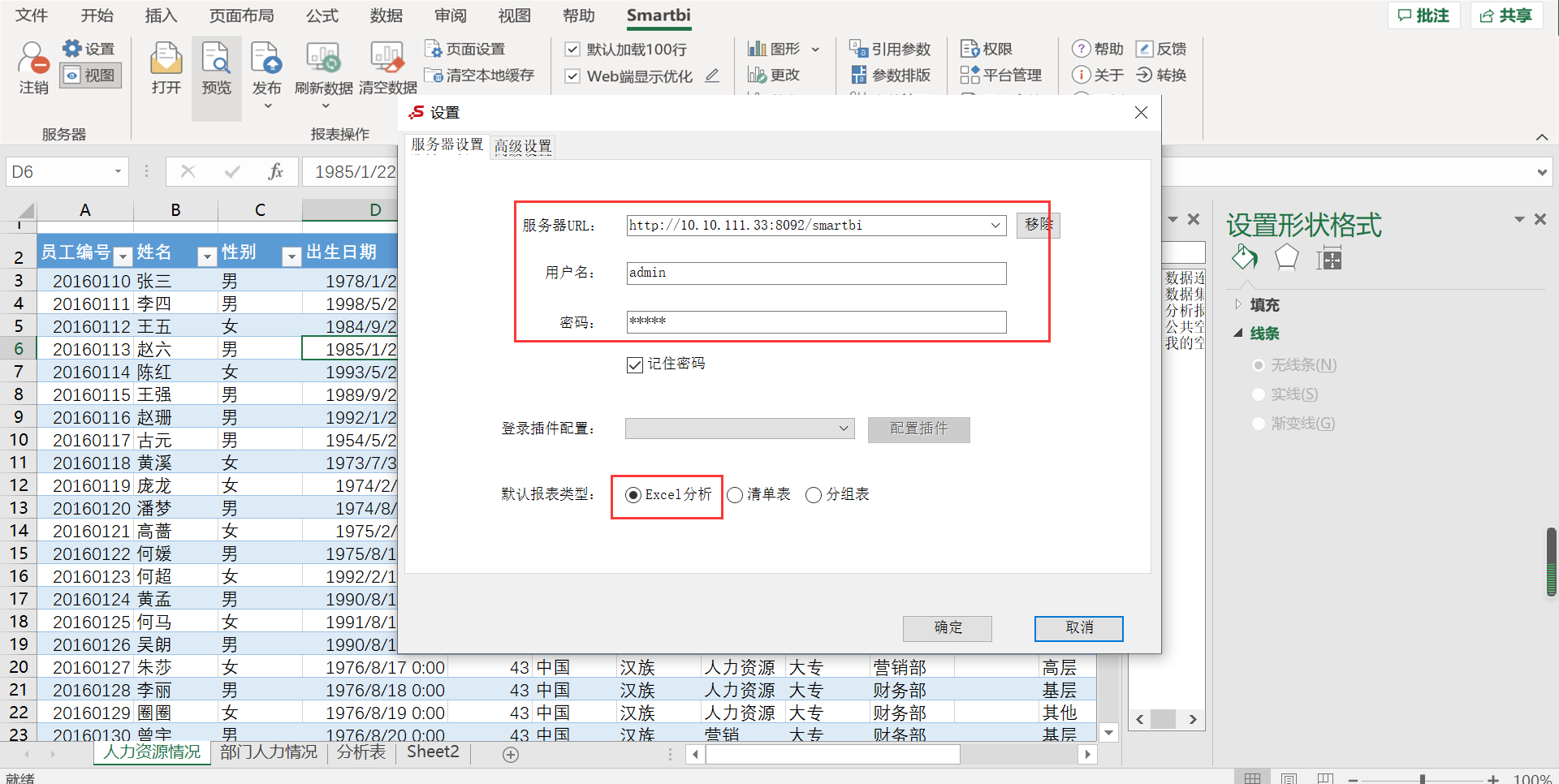The image size is (1559, 784).
Task: Click the 批注 comments button
Action: 1423,15
